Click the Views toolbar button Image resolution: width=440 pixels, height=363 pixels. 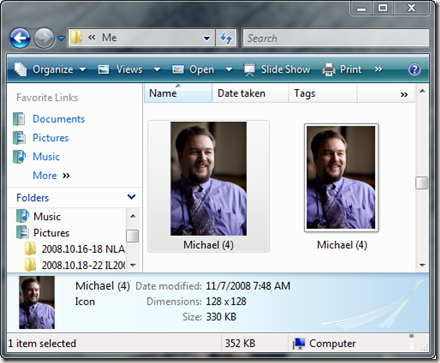pos(120,69)
